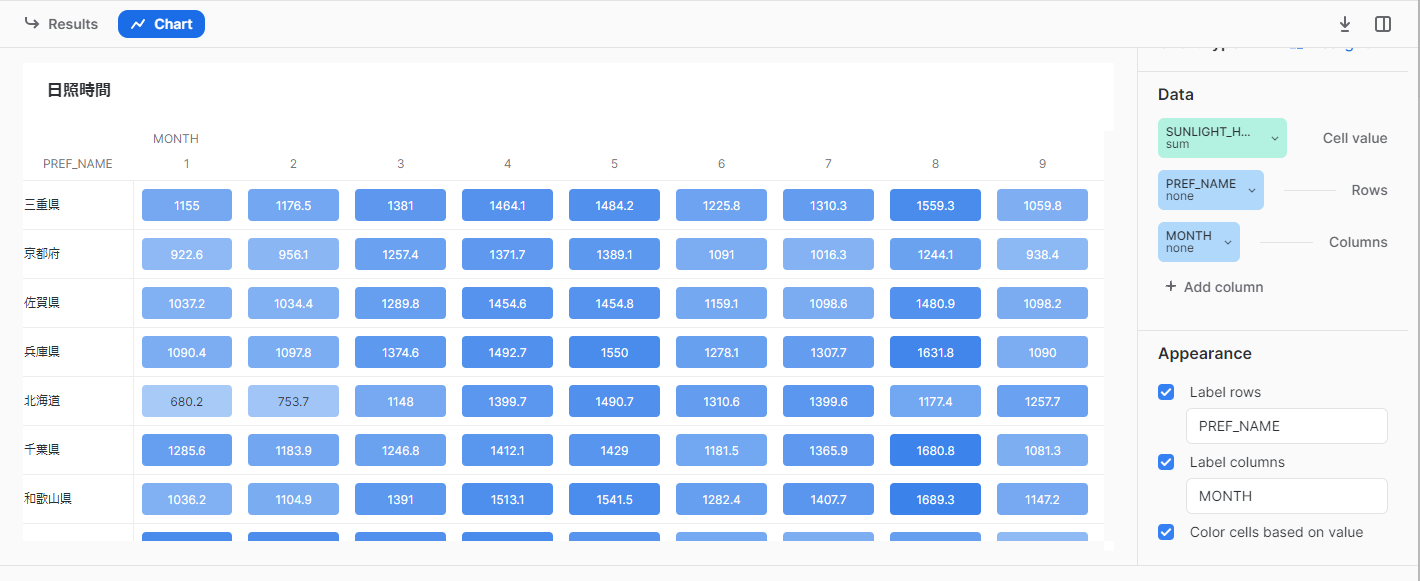Click the Results arrow icon
Screen dimensions: 1420x581
pos(32,23)
